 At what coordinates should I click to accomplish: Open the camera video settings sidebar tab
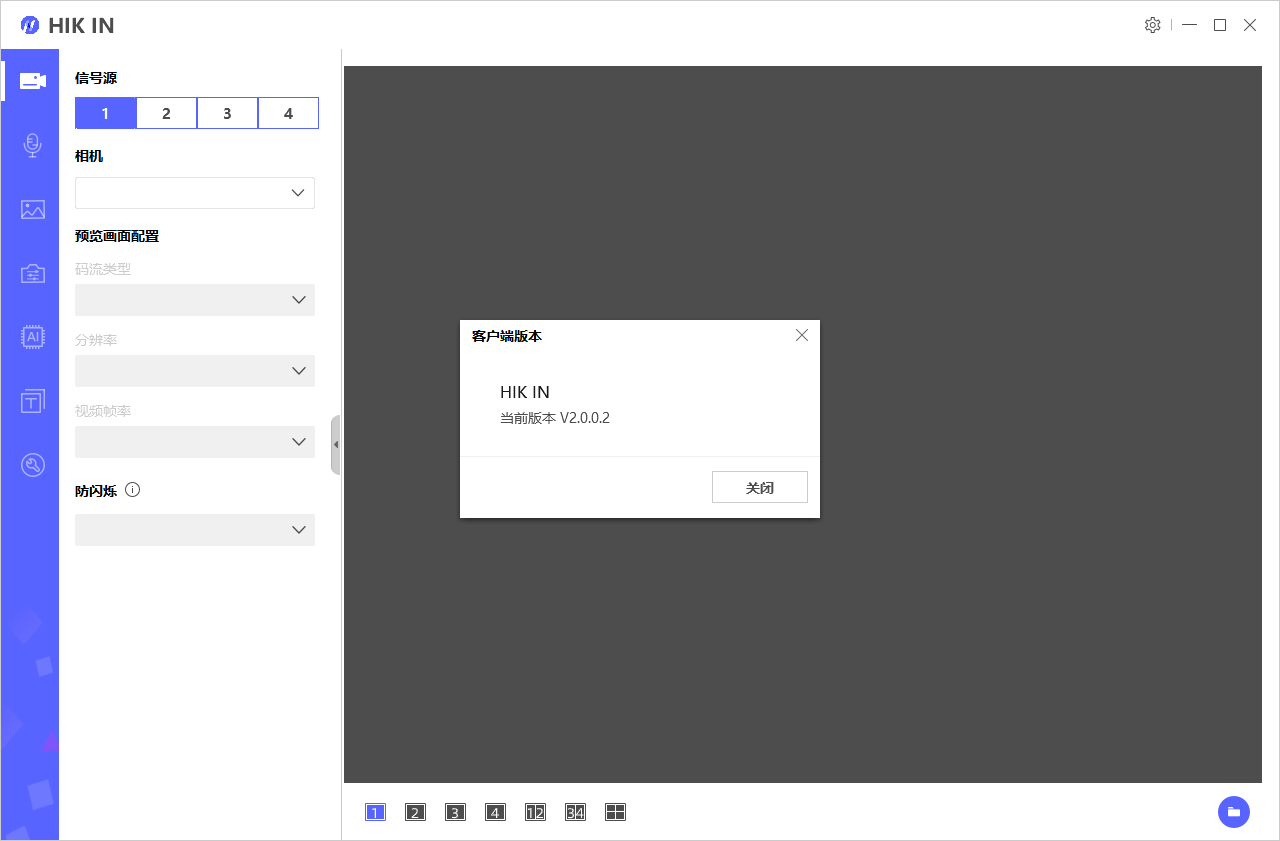(x=32, y=81)
